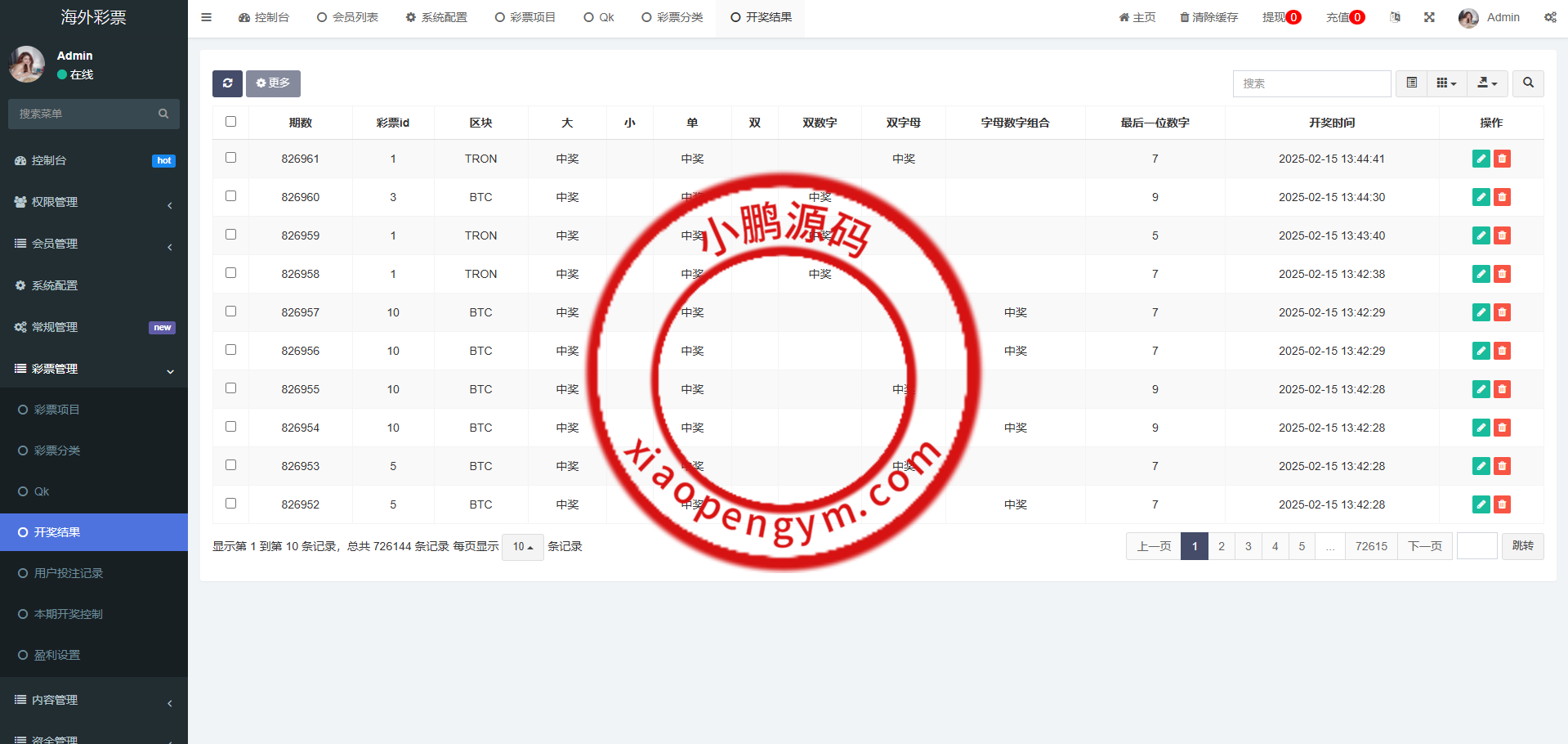The image size is (1568, 744).
Task: Check the checkbox for row 826955
Action: coord(230,388)
